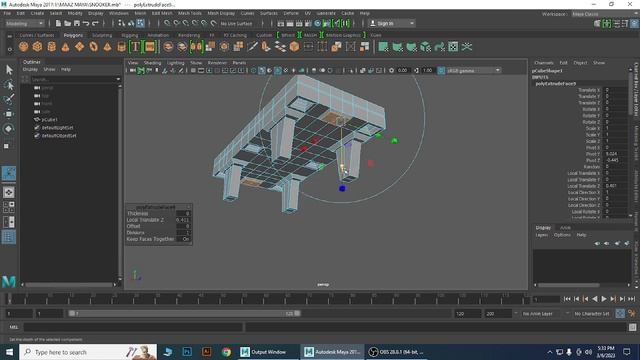Click the Save Scene disk icon
640x360 pixels.
[77, 24]
